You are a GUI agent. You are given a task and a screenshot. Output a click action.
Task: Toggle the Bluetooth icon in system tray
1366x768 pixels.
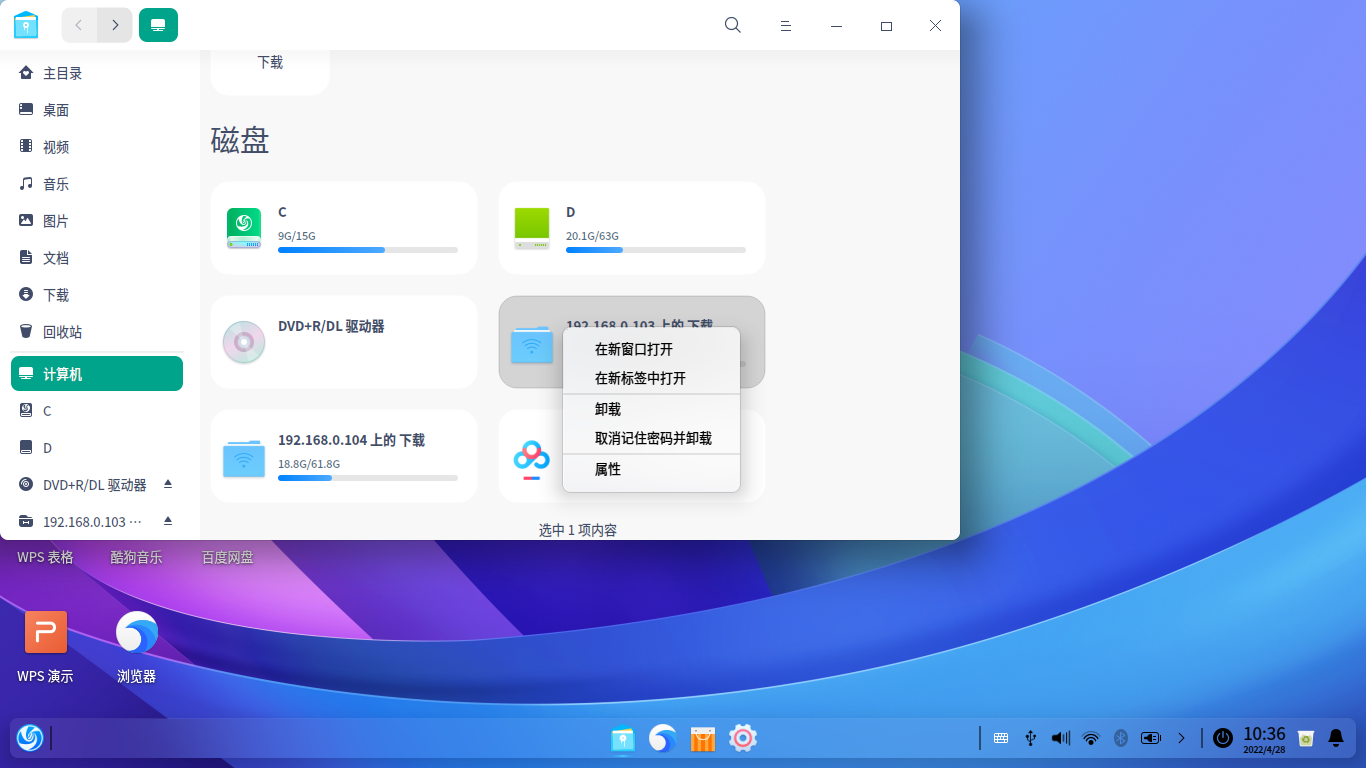tap(1121, 738)
